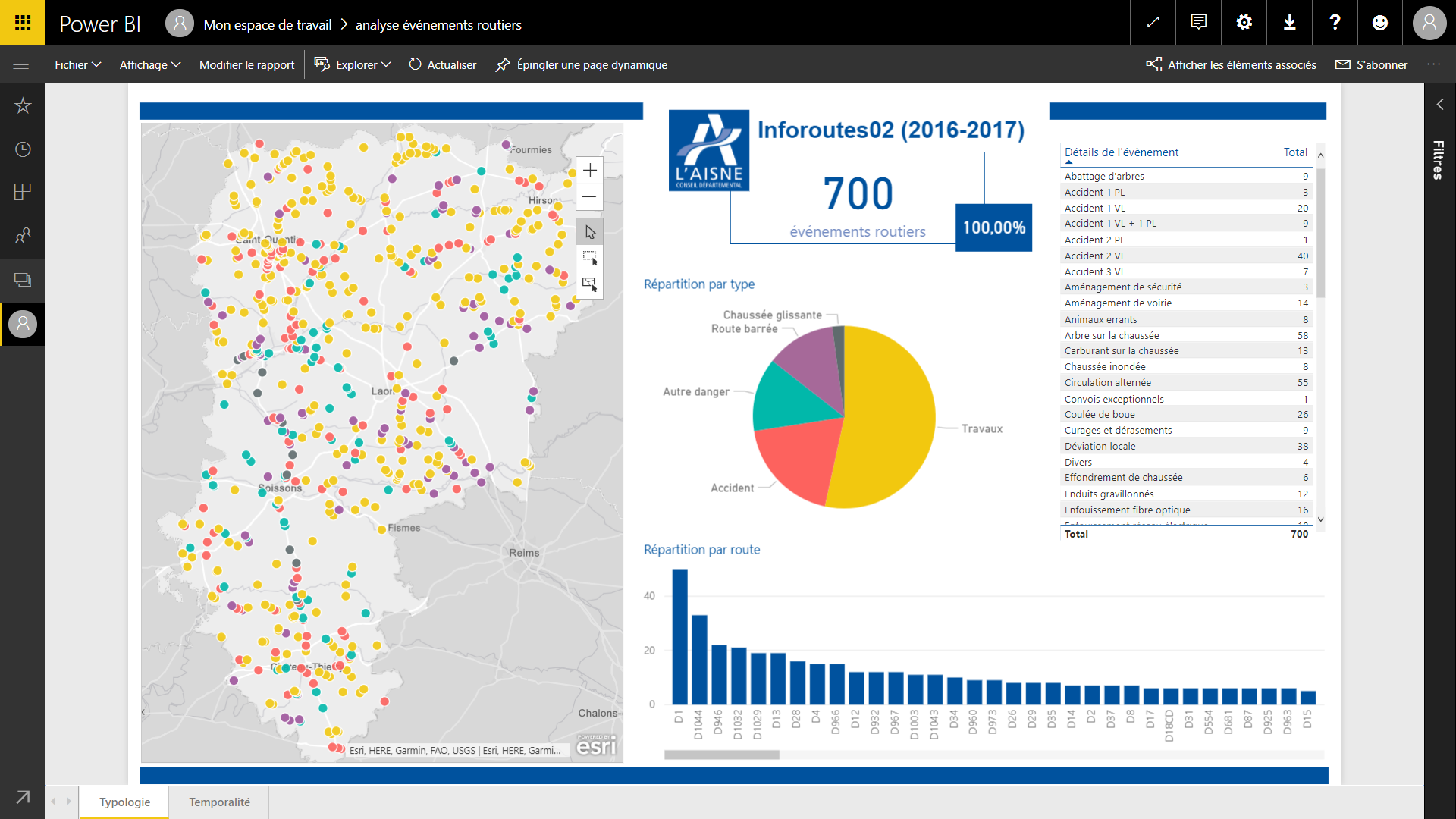Open Favorites star in left sidebar

[x=23, y=105]
